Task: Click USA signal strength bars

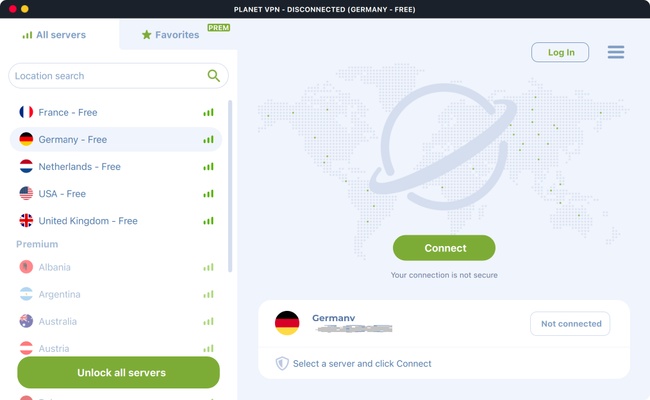Action: 209,194
